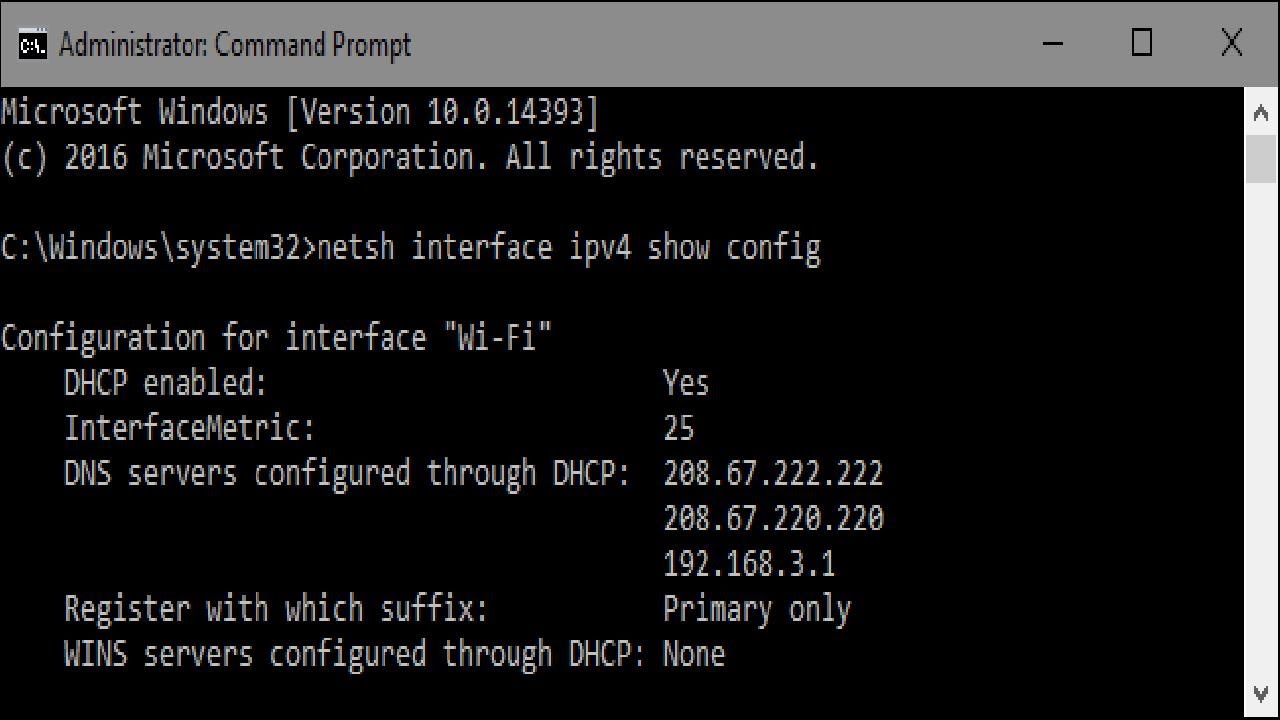Screen dimensions: 1280x720
Task: Click the "Administrator: Command Prompt" title text
Action: coord(235,45)
